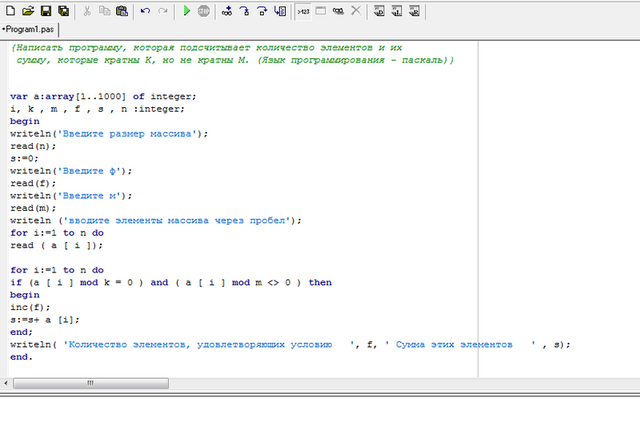Click the writeln 'Введите м' line
Image resolution: width=640 pixels, height=426 pixels.
click(x=71, y=196)
